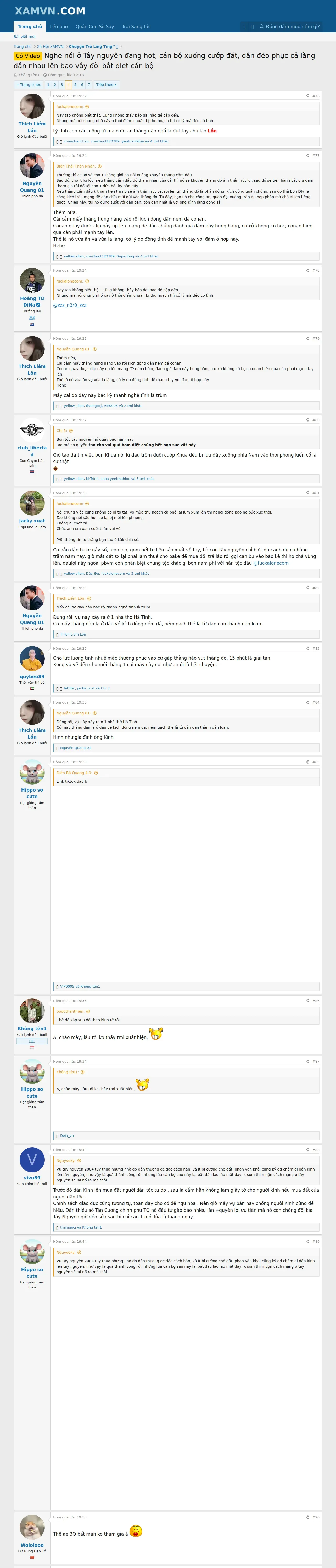Click the Có Video thread prefix label
Screen dimensions: 336x1568
click(x=27, y=56)
